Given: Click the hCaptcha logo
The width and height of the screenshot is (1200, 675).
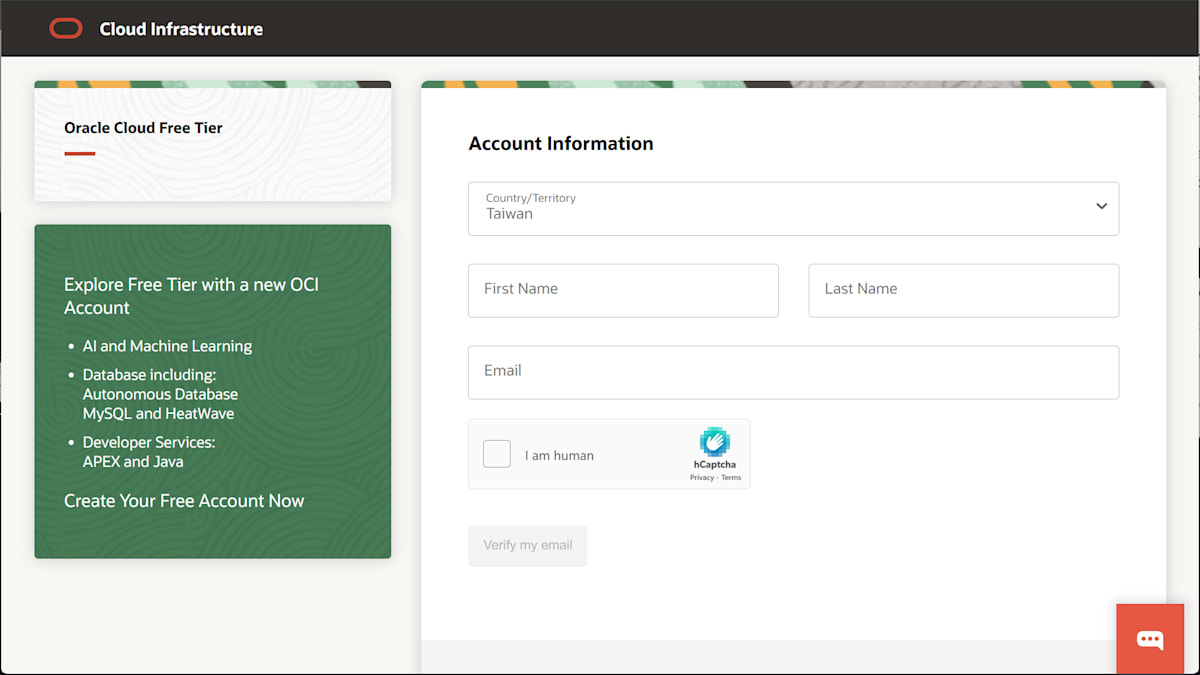Looking at the screenshot, I should 715,442.
